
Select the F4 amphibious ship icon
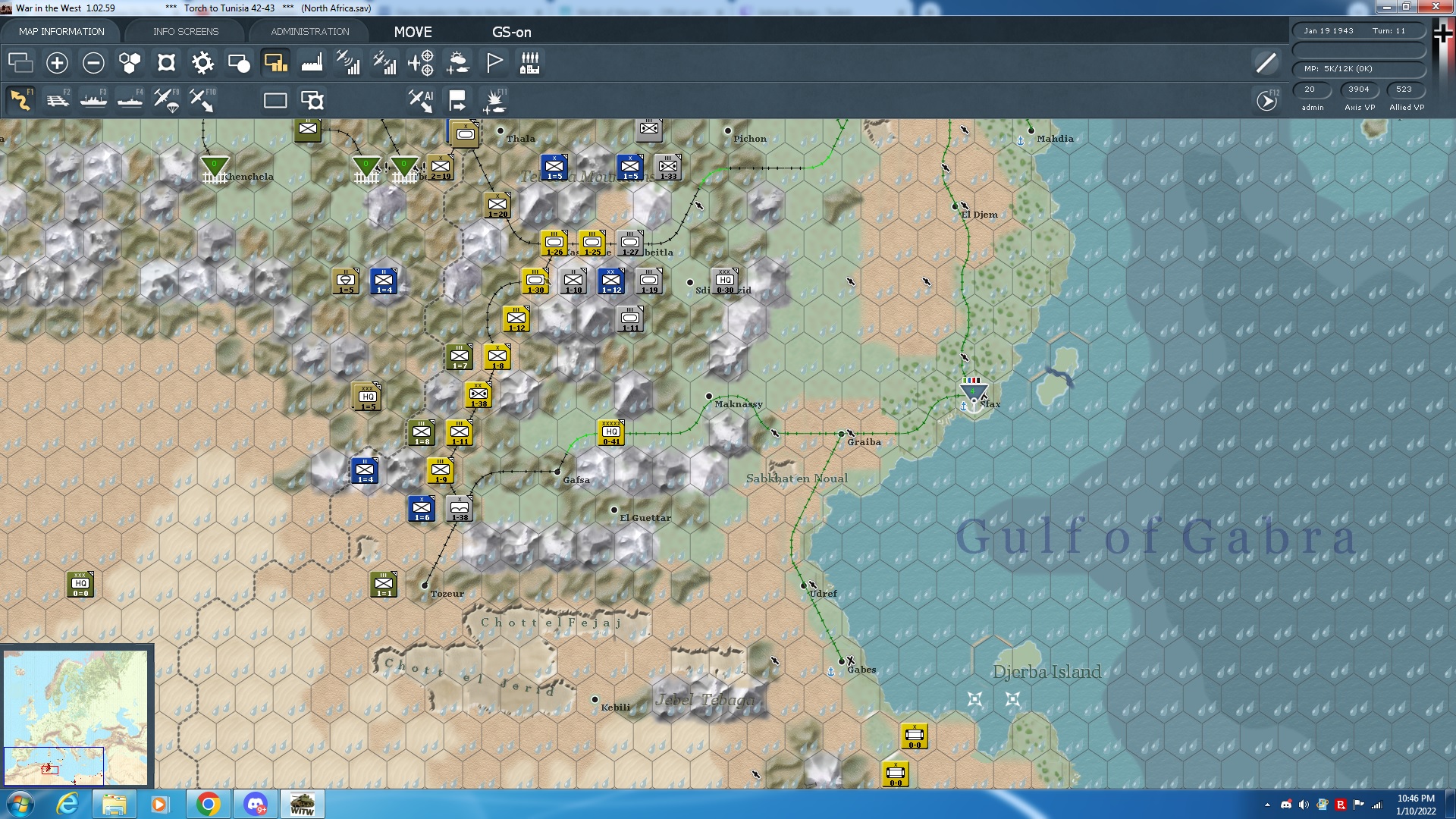pyautogui.click(x=130, y=100)
